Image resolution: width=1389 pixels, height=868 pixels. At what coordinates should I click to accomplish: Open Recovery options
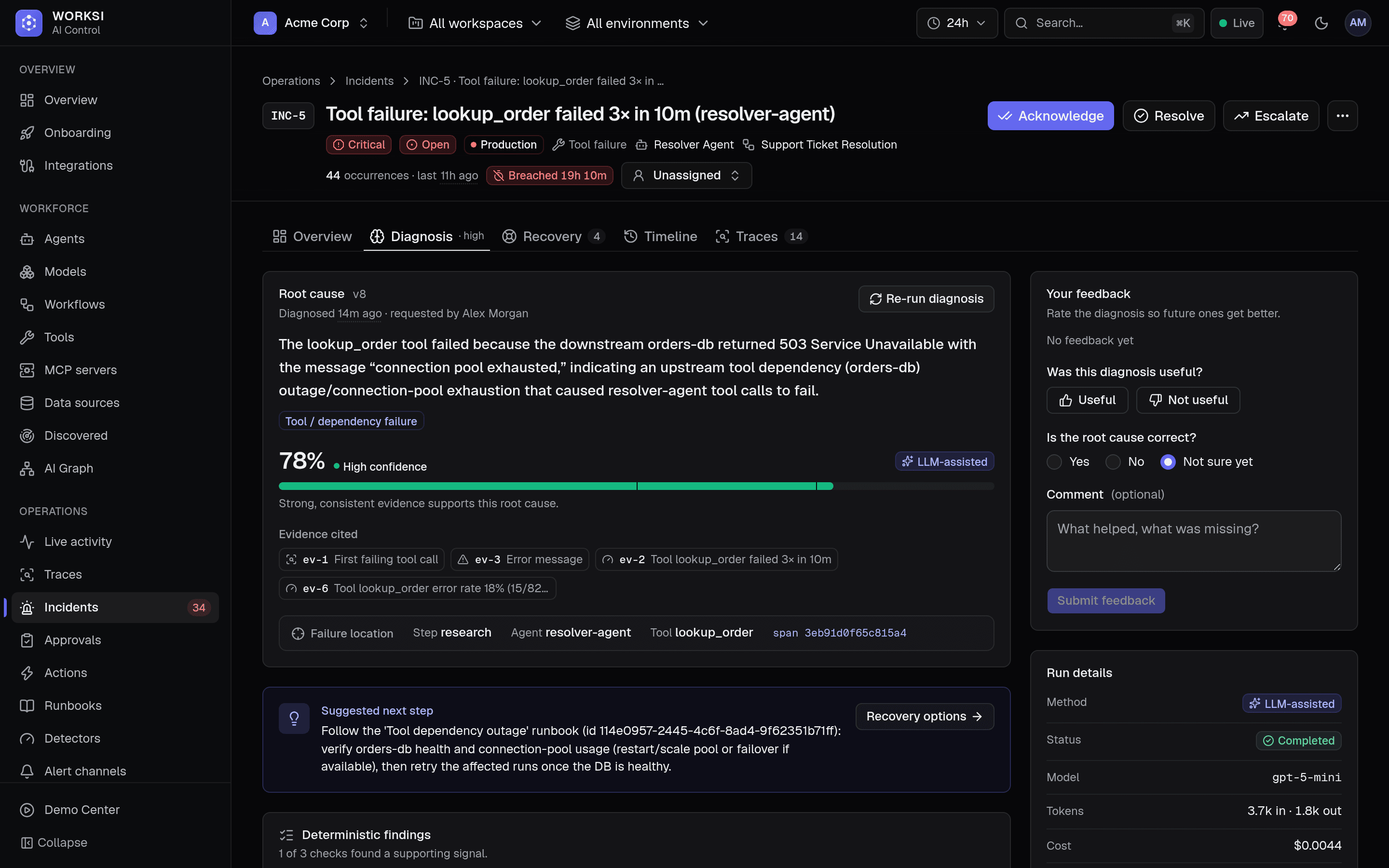point(924,717)
